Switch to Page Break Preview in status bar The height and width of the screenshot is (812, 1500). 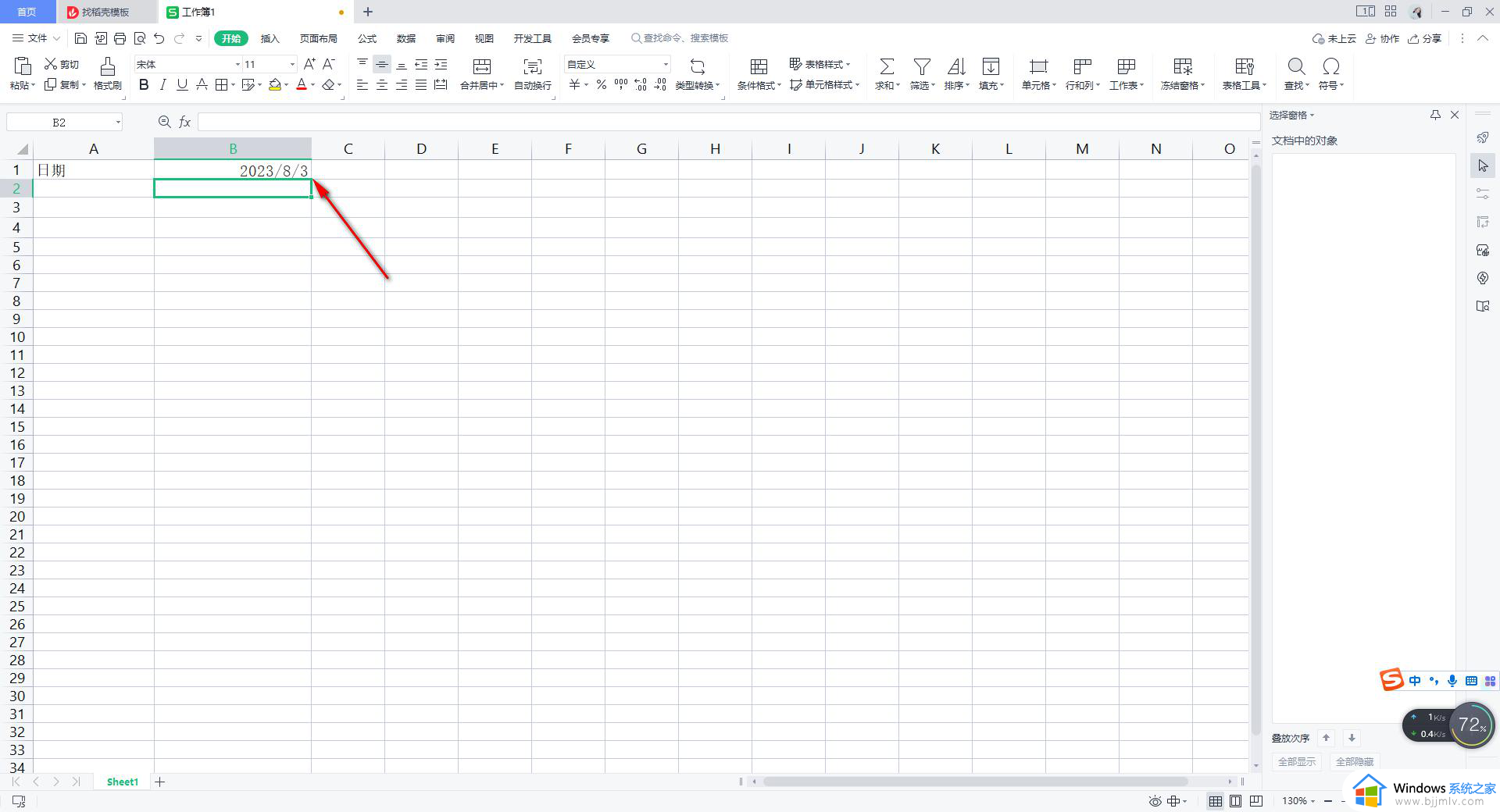click(1256, 801)
